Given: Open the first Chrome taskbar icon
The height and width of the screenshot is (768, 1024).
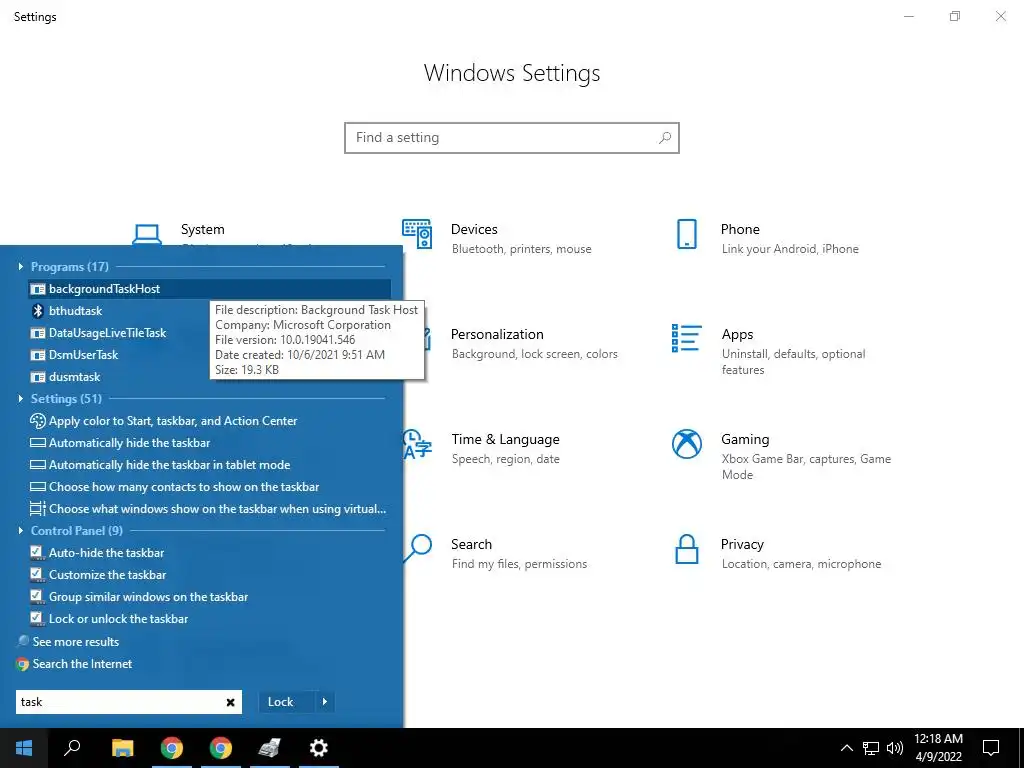Looking at the screenshot, I should coord(172,748).
